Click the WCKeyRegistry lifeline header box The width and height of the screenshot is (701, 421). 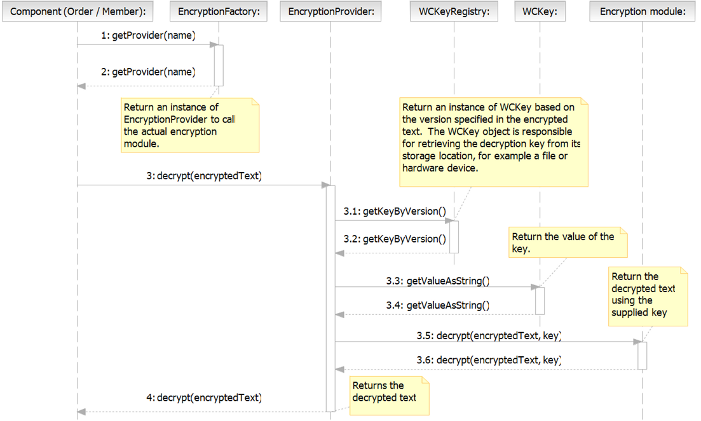(x=454, y=12)
